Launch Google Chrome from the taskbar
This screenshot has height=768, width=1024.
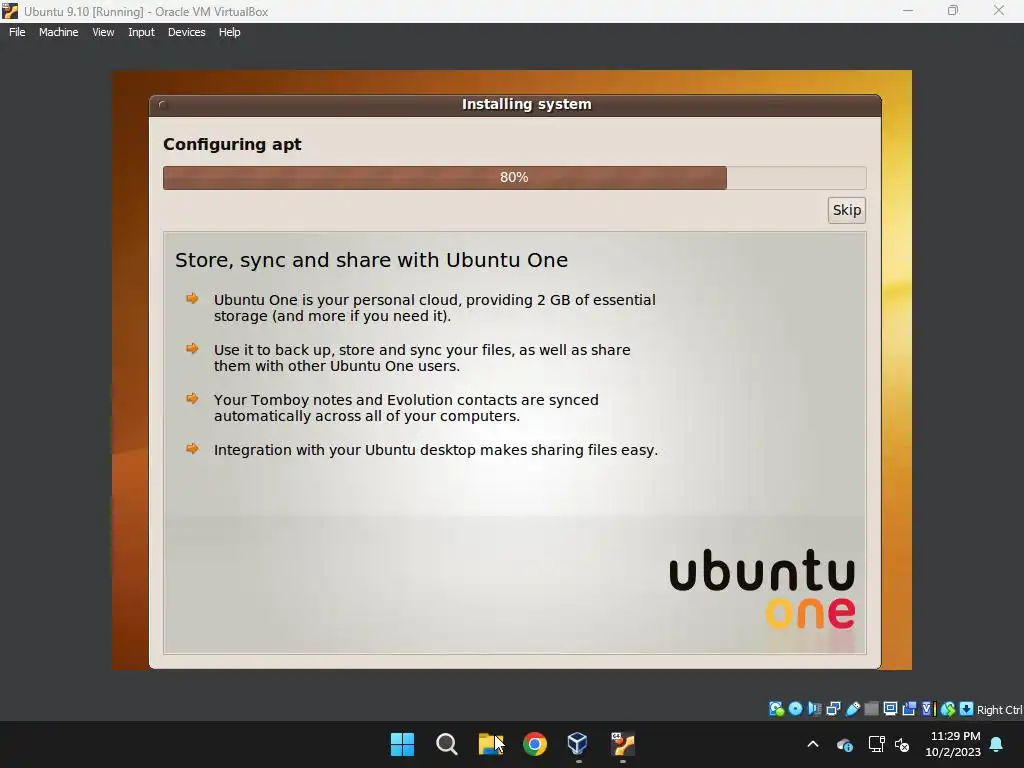click(535, 744)
